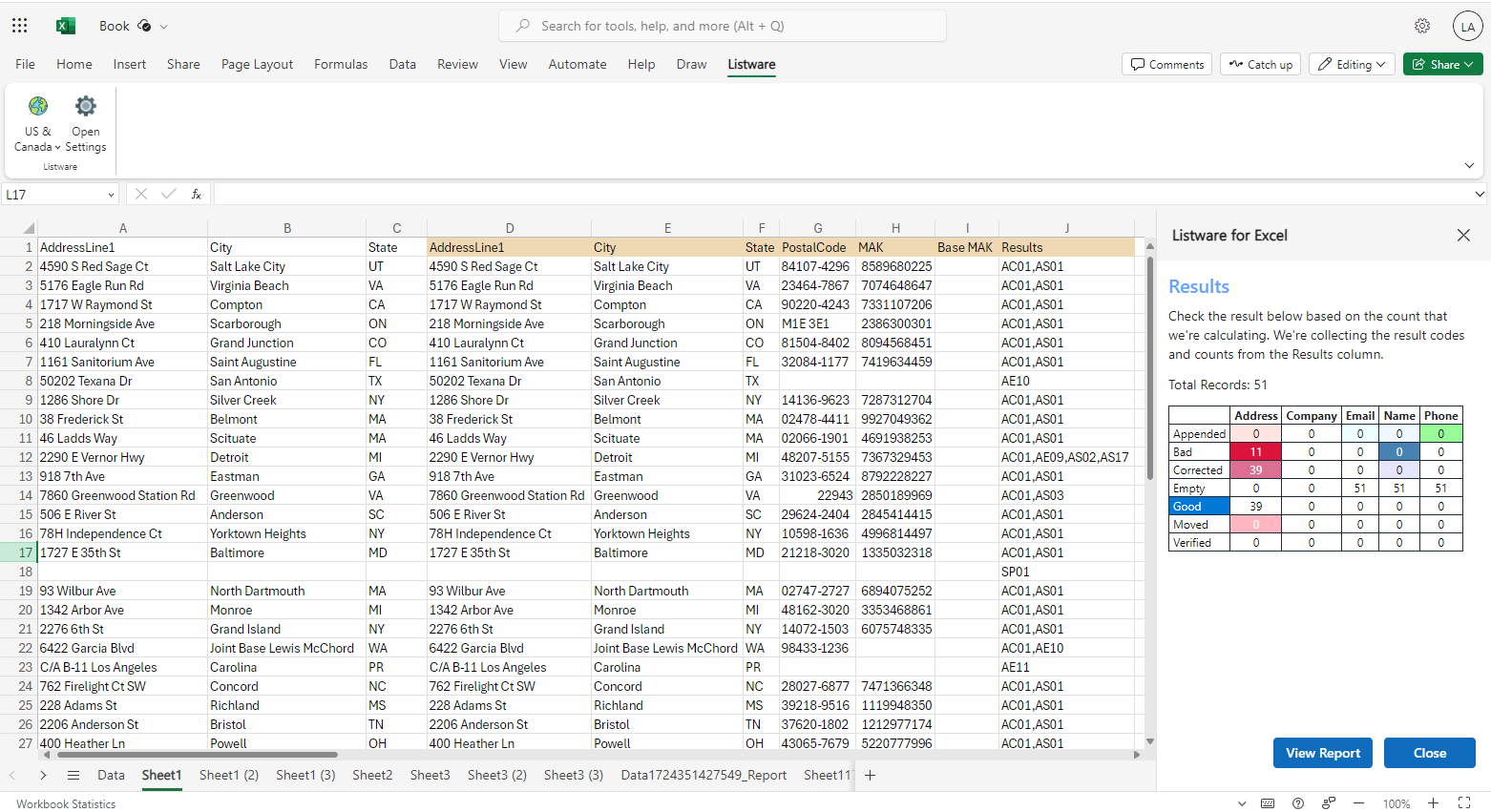Screen dimensions: 1491x812
Task: Click the Catch up button
Action: (x=1261, y=64)
